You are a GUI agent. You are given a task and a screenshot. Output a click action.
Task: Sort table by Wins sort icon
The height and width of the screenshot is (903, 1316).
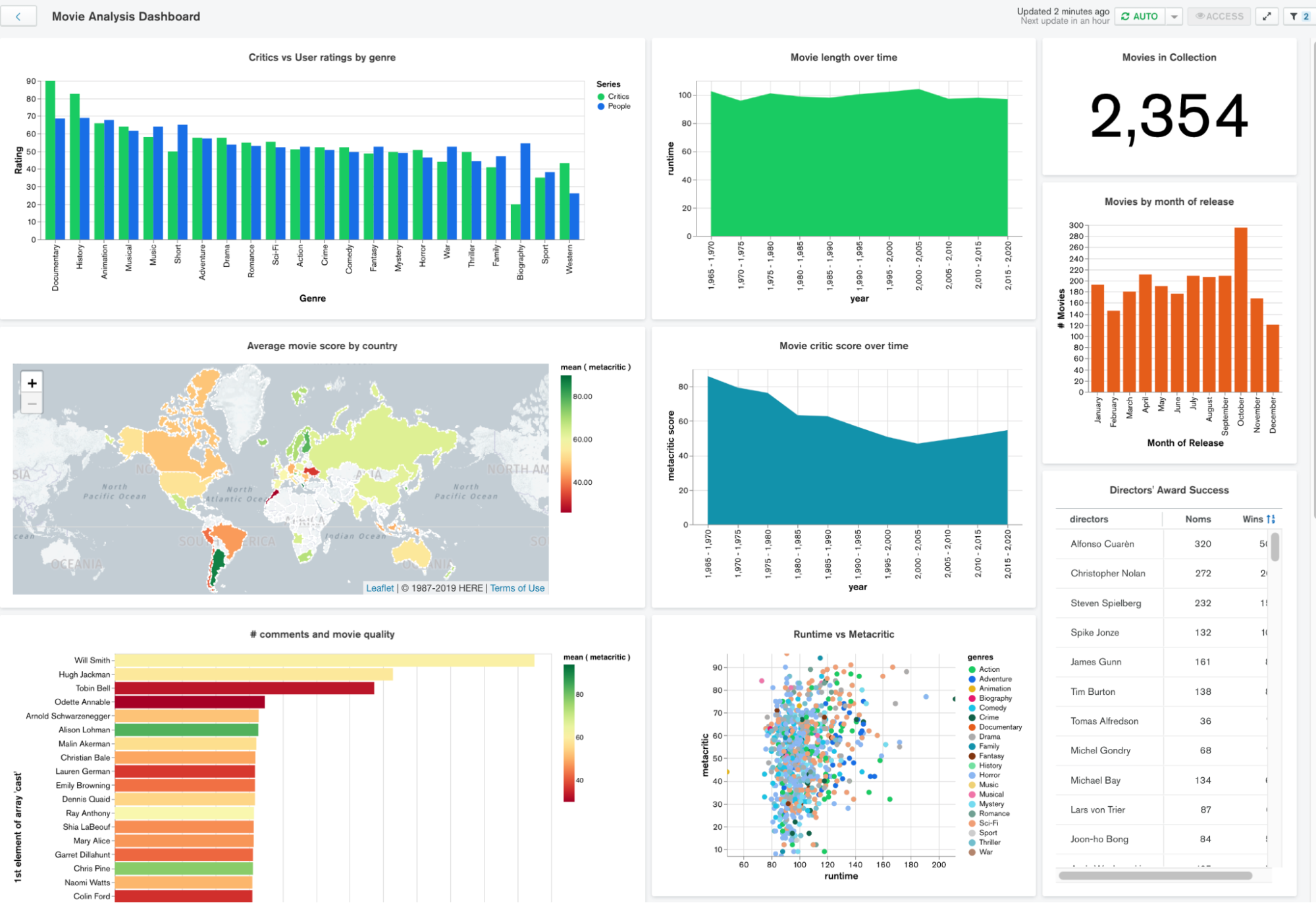(1271, 519)
